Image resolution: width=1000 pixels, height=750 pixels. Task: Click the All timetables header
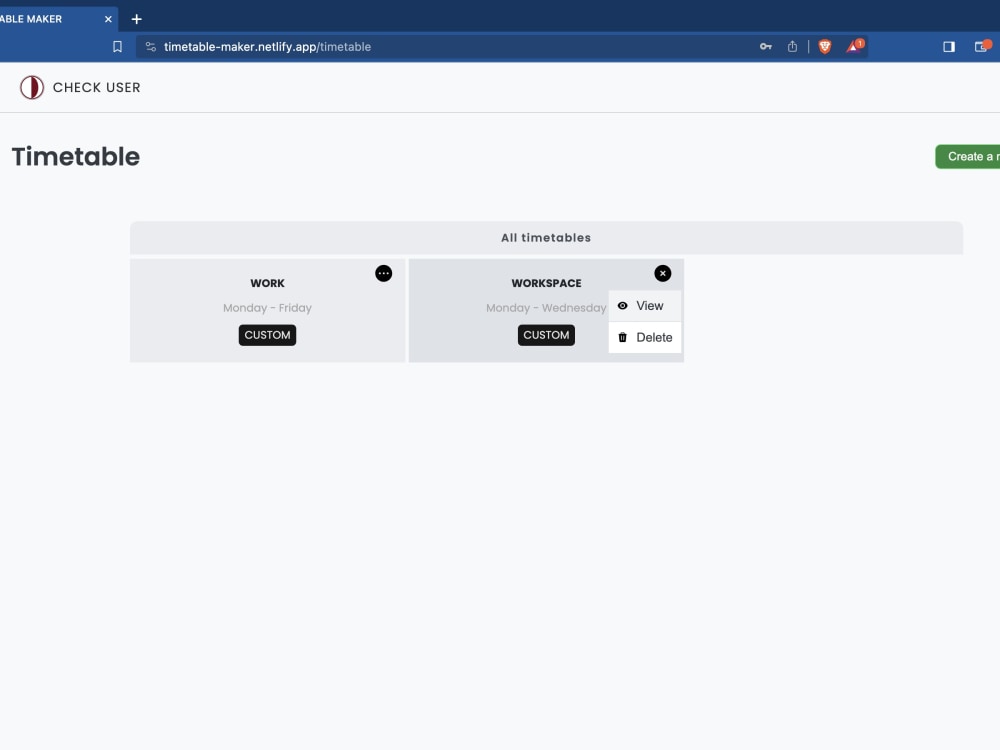pos(546,238)
